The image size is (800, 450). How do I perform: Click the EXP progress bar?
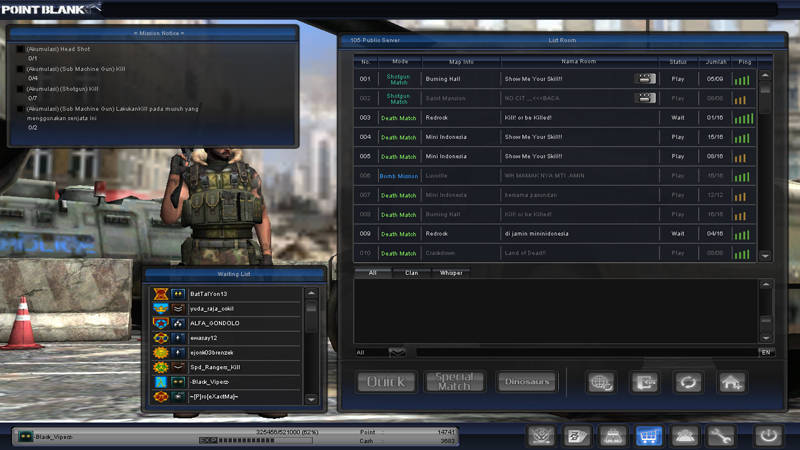coord(256,440)
